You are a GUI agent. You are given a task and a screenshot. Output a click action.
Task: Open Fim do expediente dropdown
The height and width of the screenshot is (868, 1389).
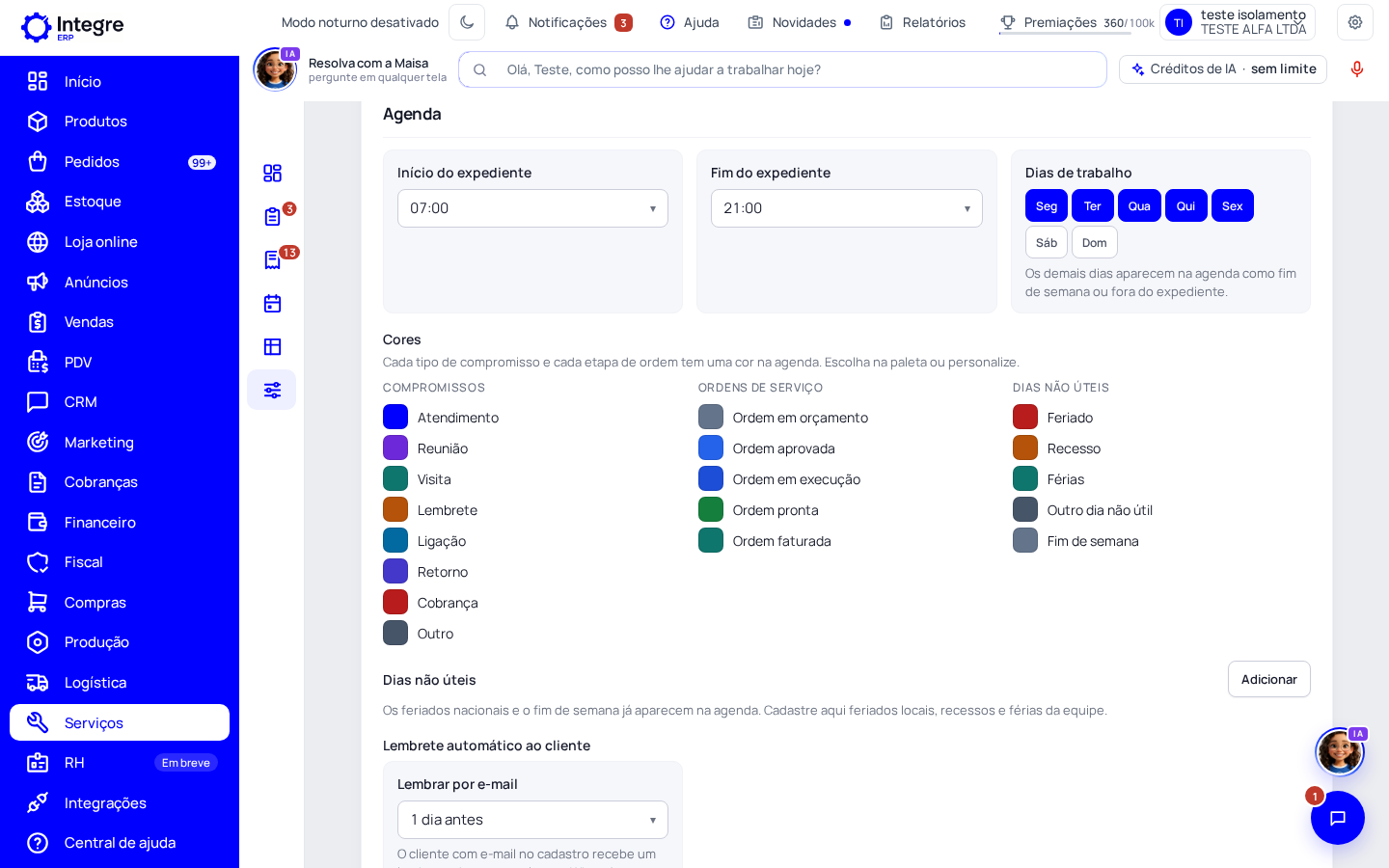point(847,208)
